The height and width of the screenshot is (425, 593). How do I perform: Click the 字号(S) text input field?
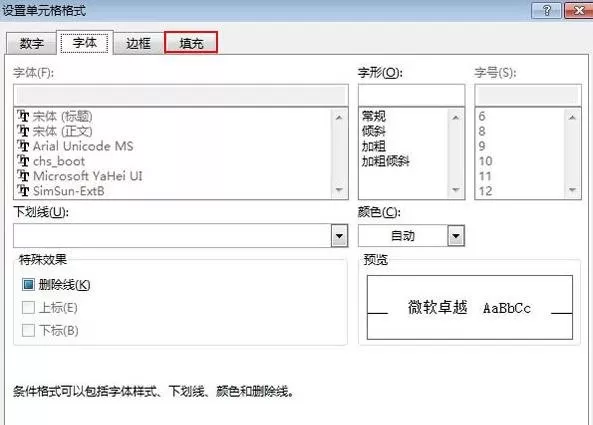528,95
